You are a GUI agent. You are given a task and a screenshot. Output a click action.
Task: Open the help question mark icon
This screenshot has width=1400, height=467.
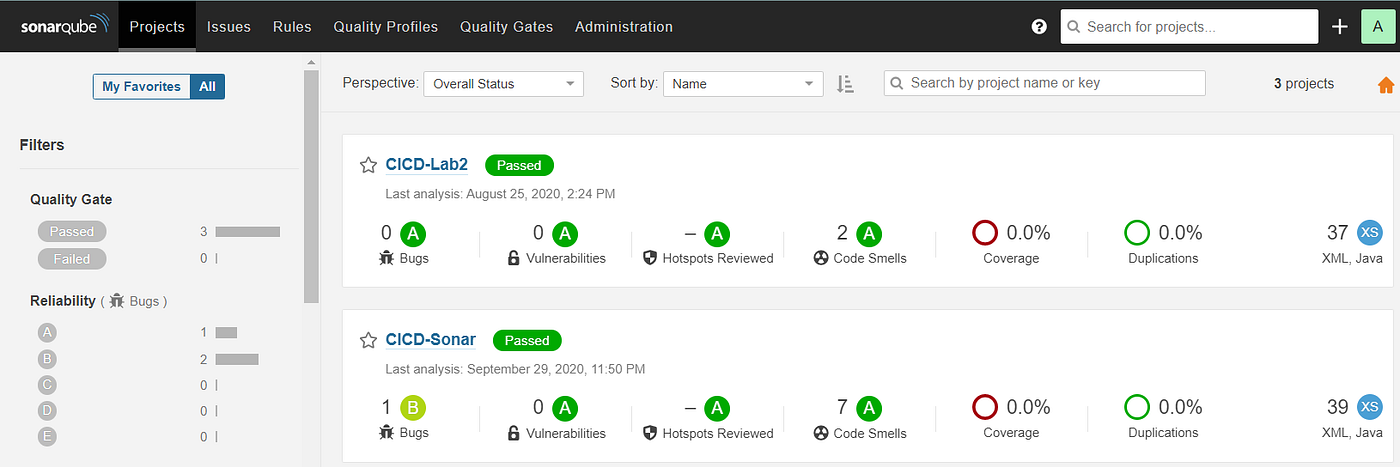pyautogui.click(x=1039, y=27)
